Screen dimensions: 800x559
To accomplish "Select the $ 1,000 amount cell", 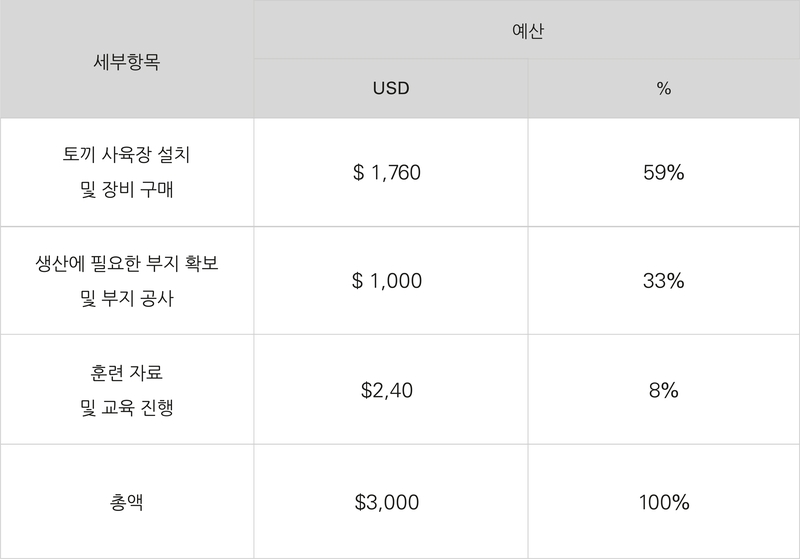I will (x=391, y=281).
